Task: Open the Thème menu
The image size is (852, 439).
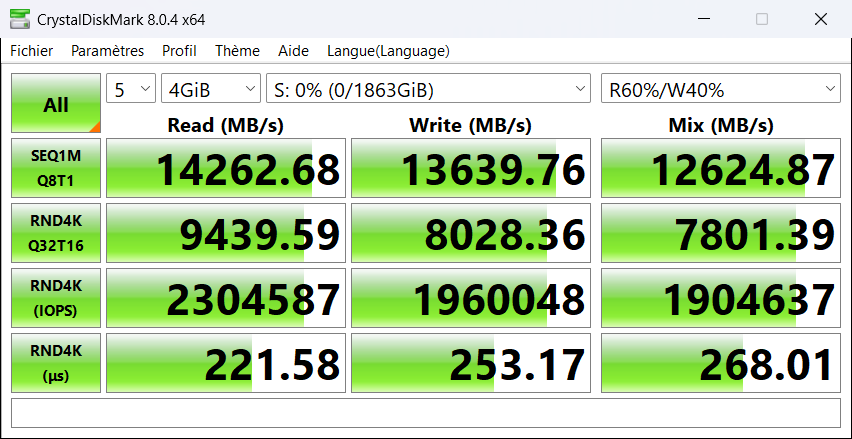Action: click(237, 51)
